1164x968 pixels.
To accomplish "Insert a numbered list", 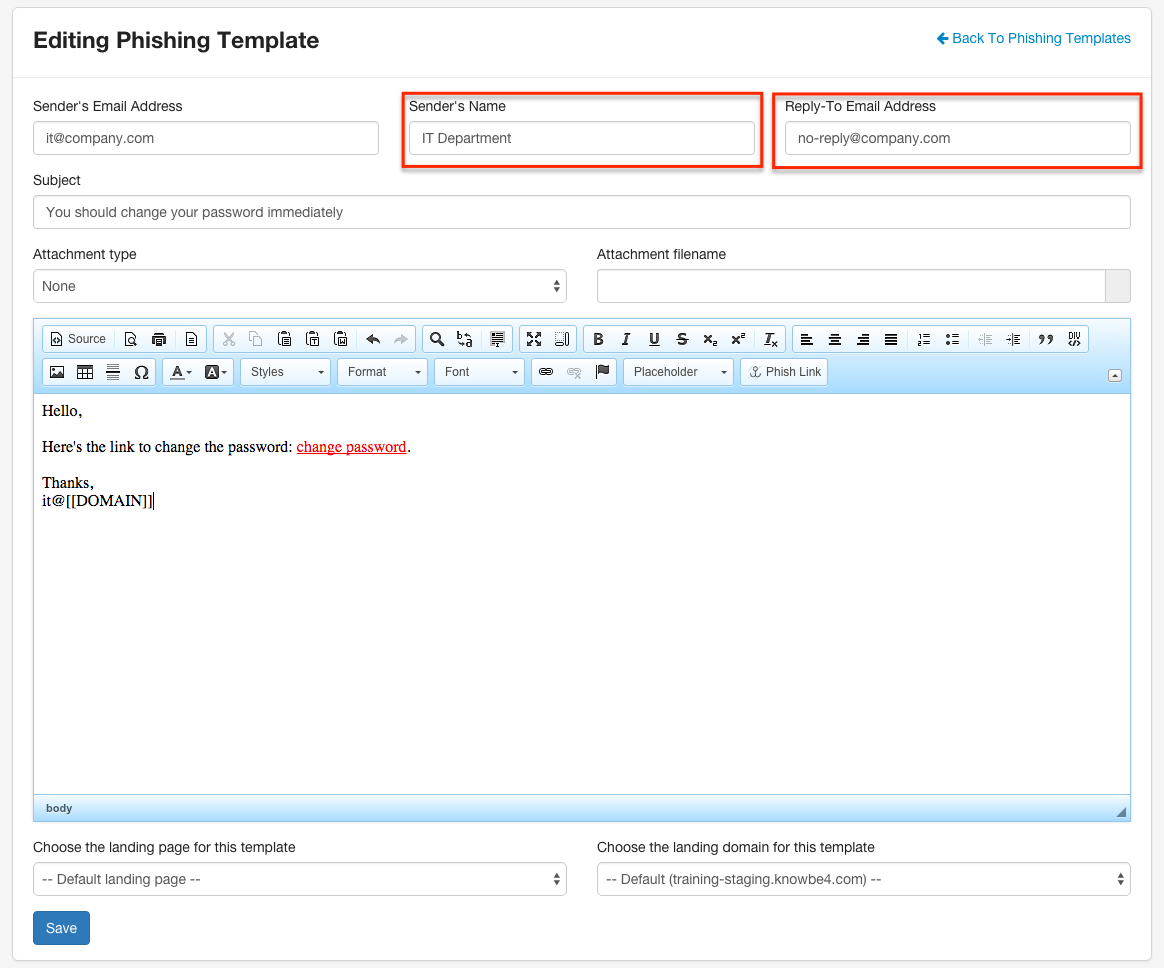I will tap(923, 338).
